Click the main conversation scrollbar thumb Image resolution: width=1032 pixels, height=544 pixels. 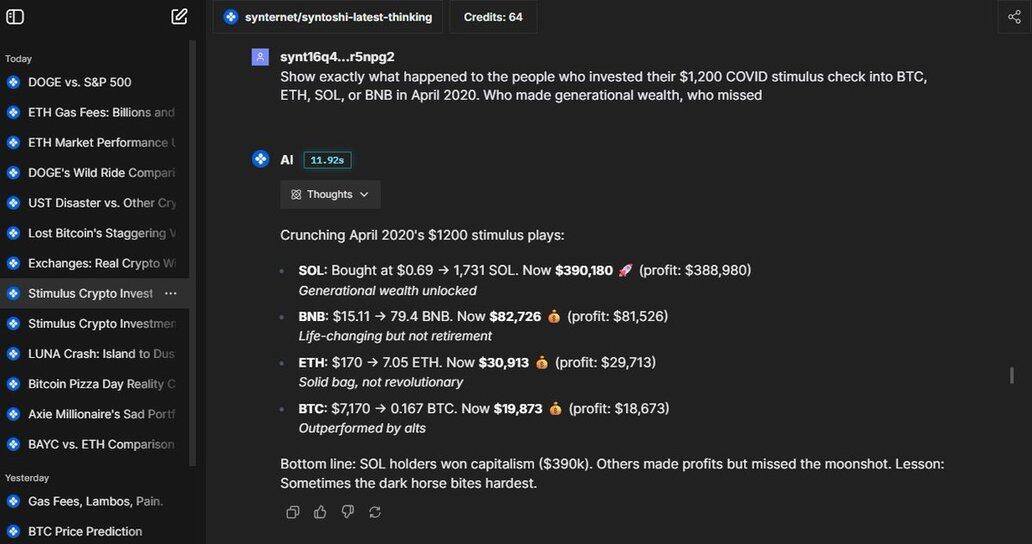tap(1011, 375)
